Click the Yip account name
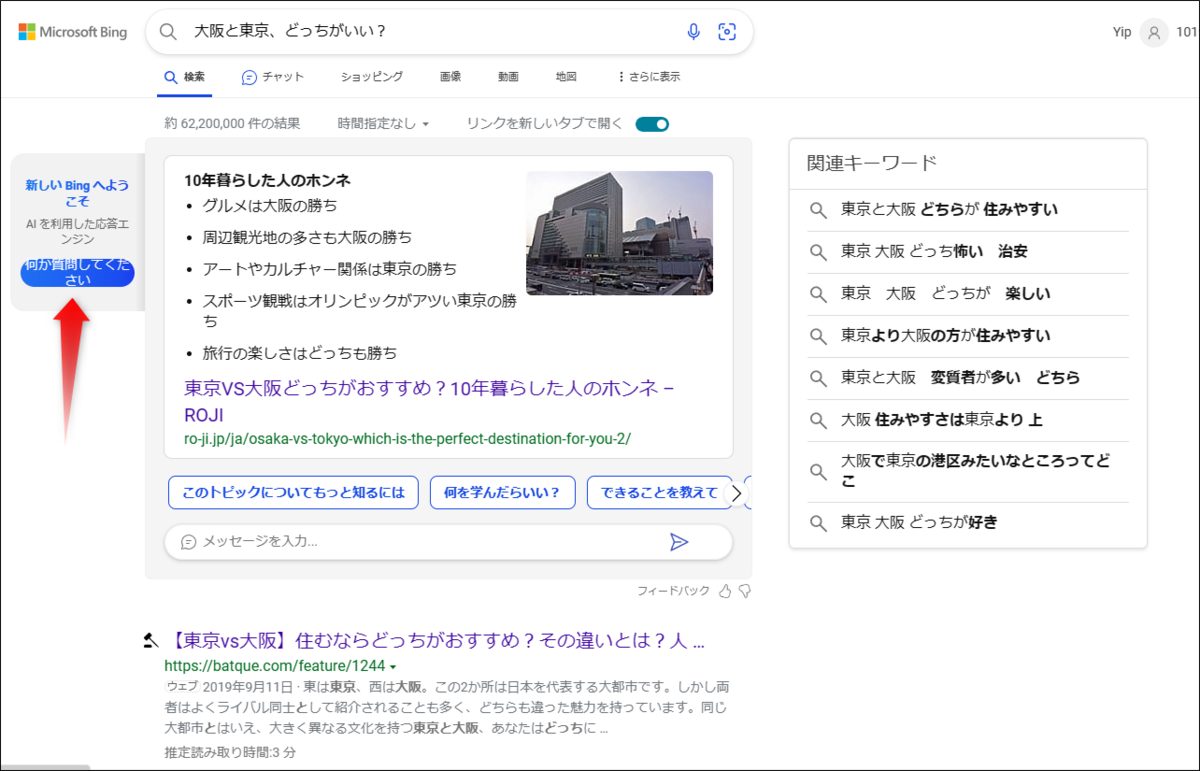Image resolution: width=1200 pixels, height=771 pixels. tap(1122, 32)
